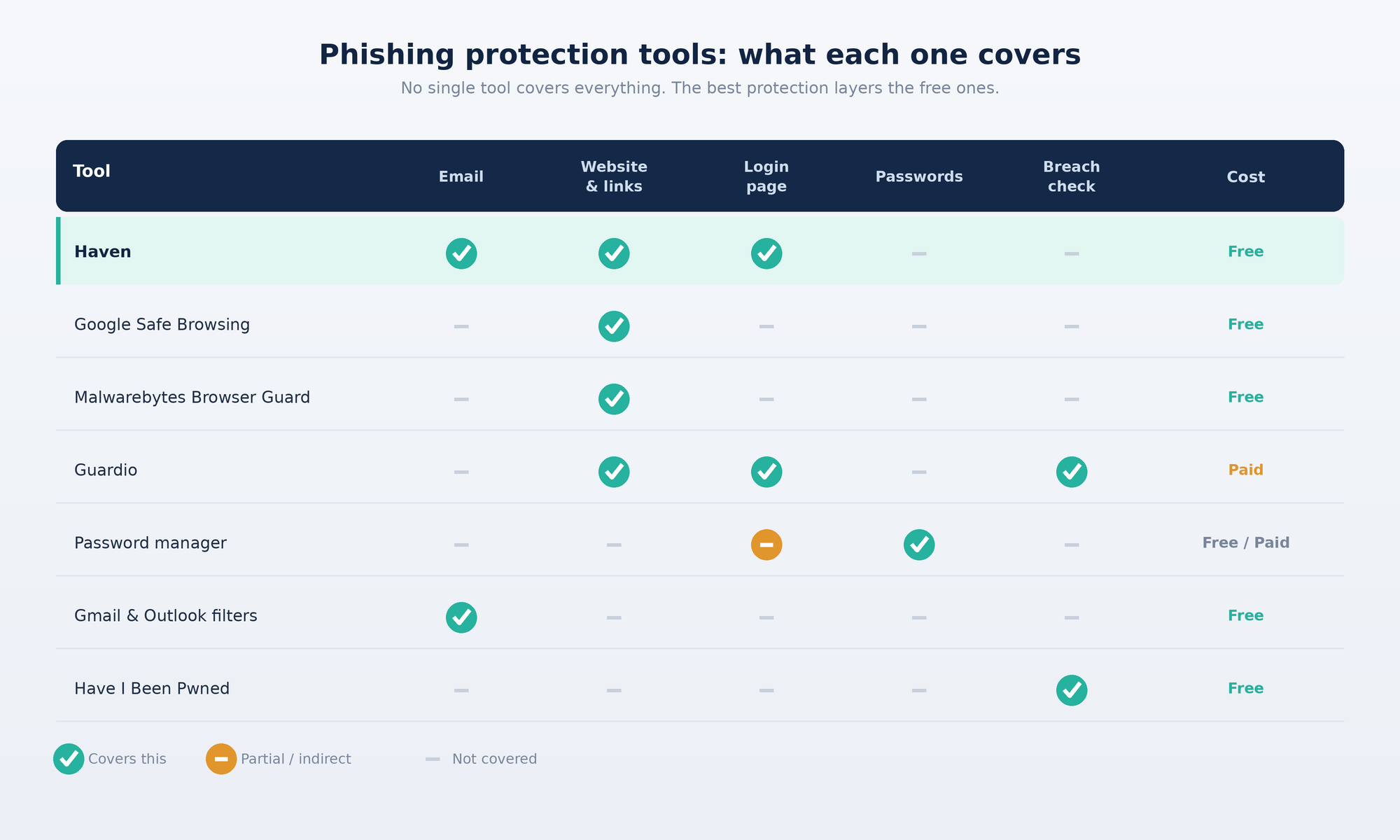Image resolution: width=1400 pixels, height=840 pixels.
Task: Click Haven's Login page checkmark icon
Action: tap(766, 253)
